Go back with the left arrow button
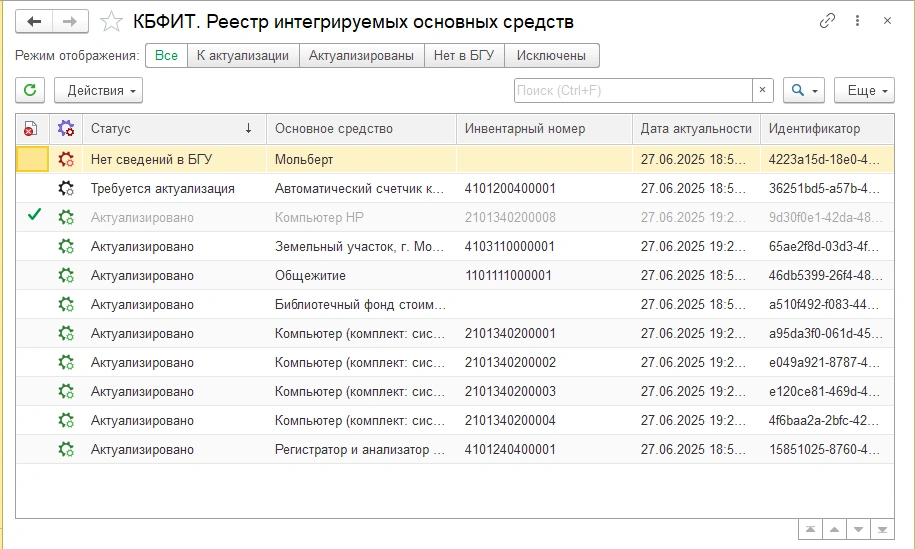915x549 pixels. 34,22
